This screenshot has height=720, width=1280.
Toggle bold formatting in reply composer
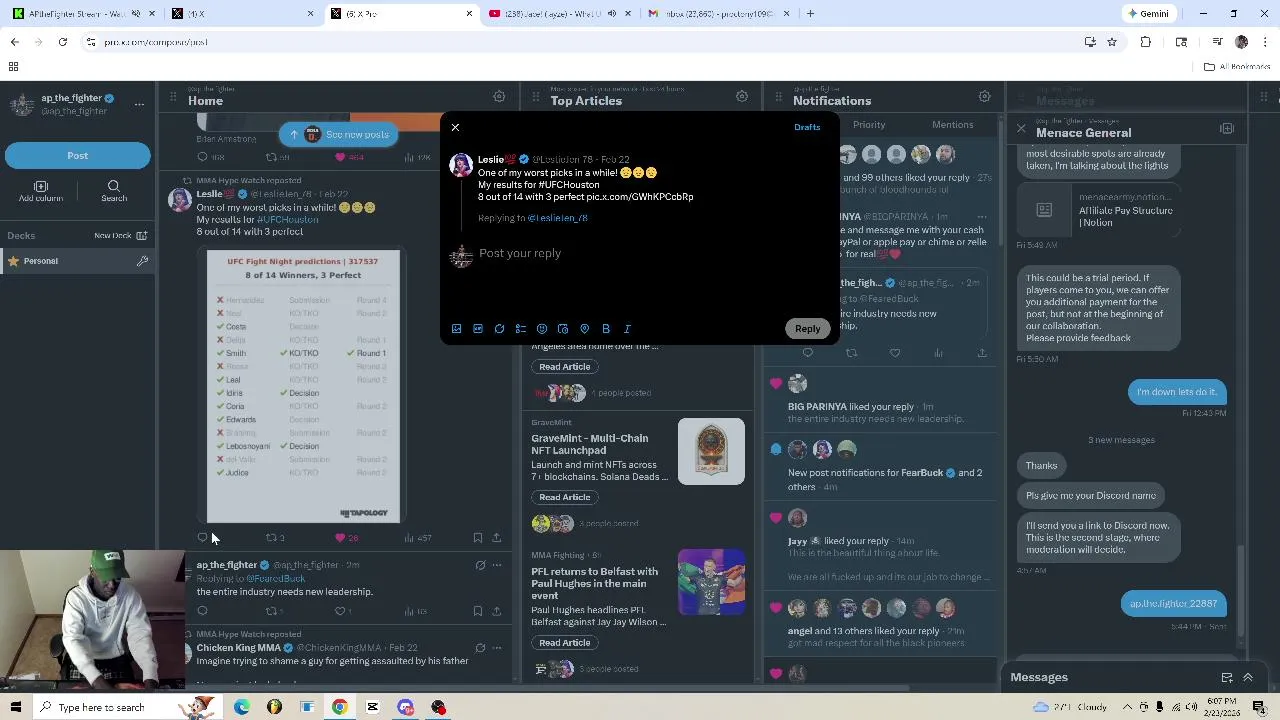coord(606,329)
